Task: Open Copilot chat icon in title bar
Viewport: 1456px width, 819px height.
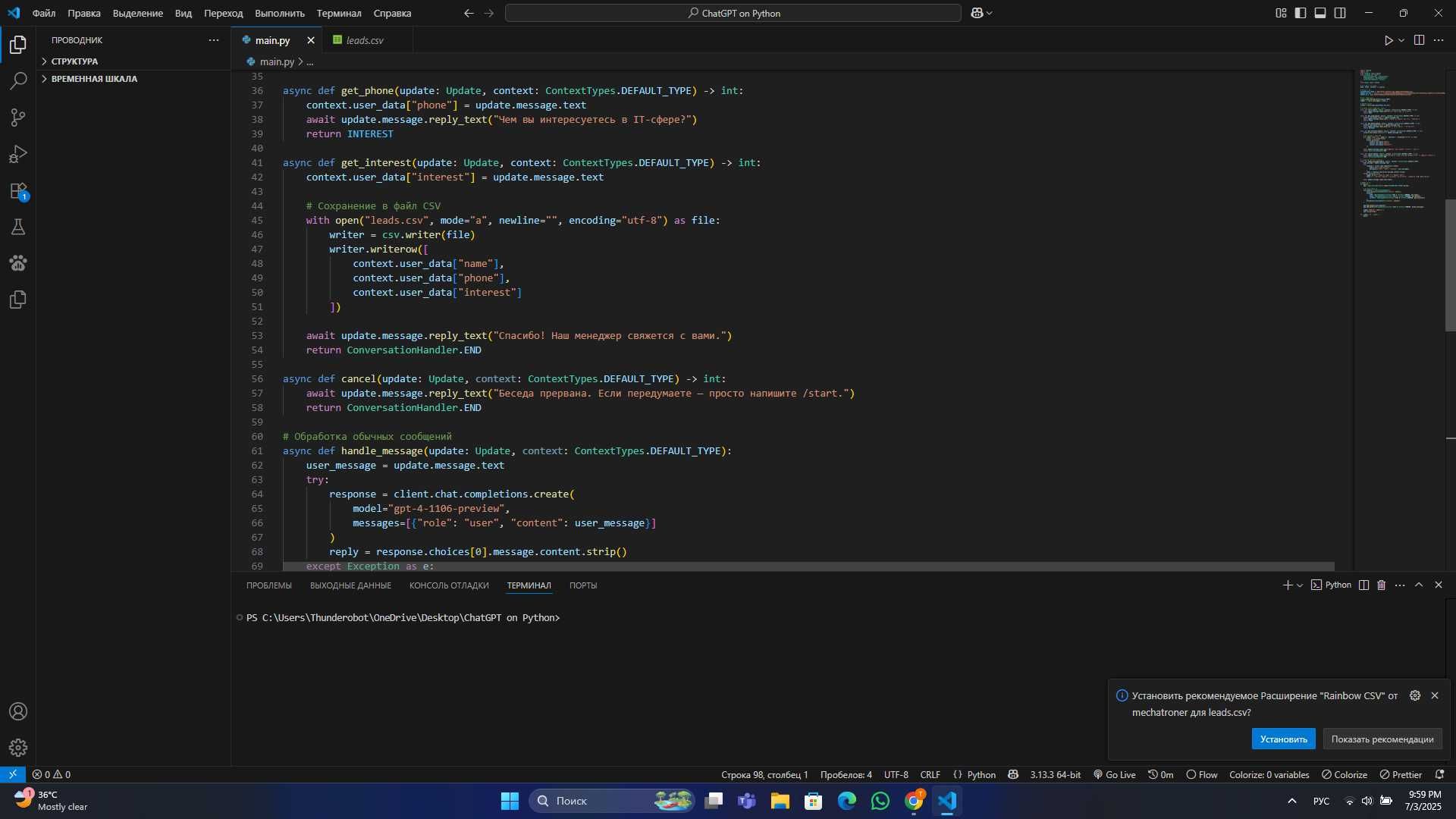Action: click(977, 13)
